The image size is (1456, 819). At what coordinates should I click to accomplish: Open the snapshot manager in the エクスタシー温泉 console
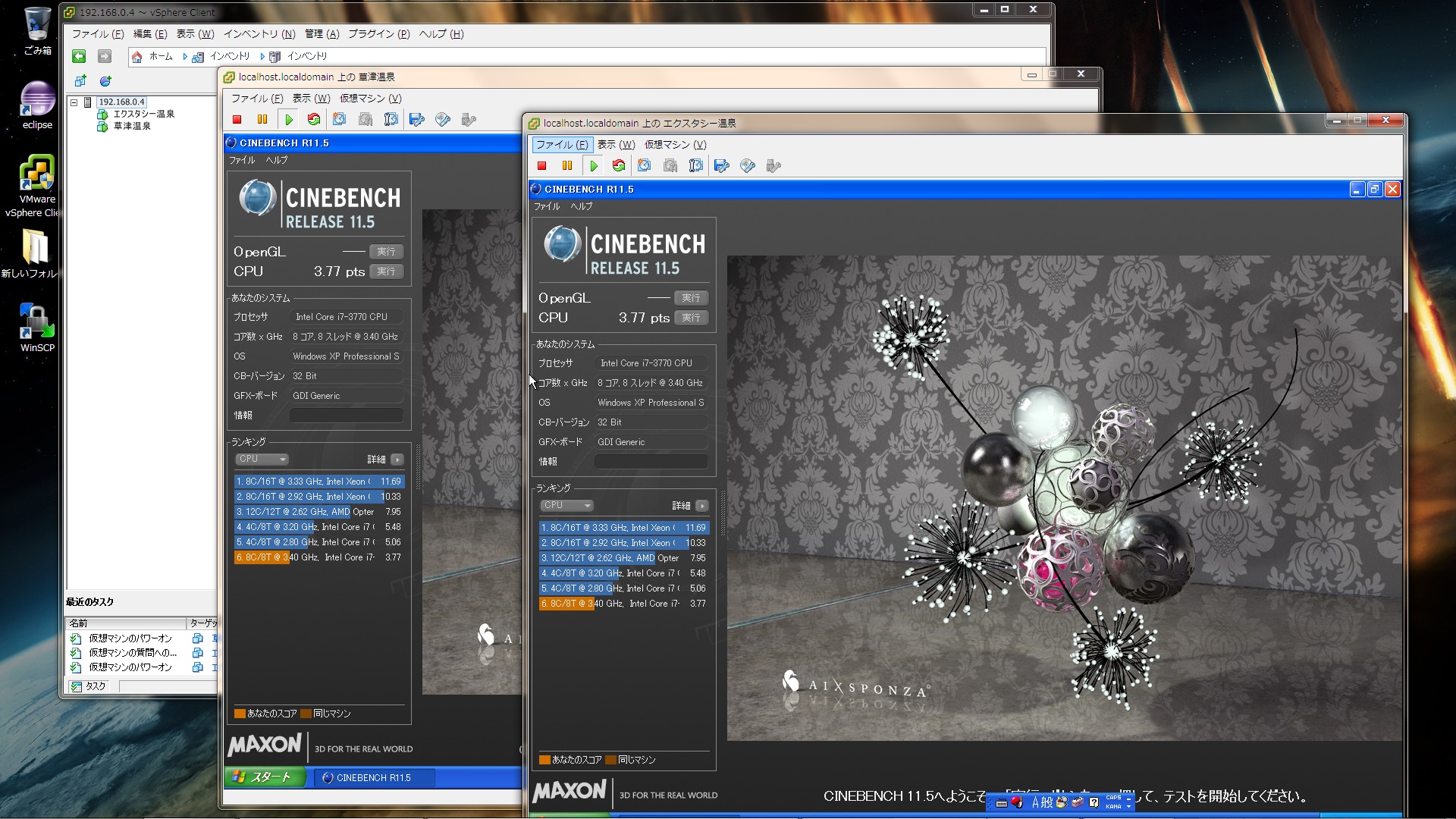696,166
